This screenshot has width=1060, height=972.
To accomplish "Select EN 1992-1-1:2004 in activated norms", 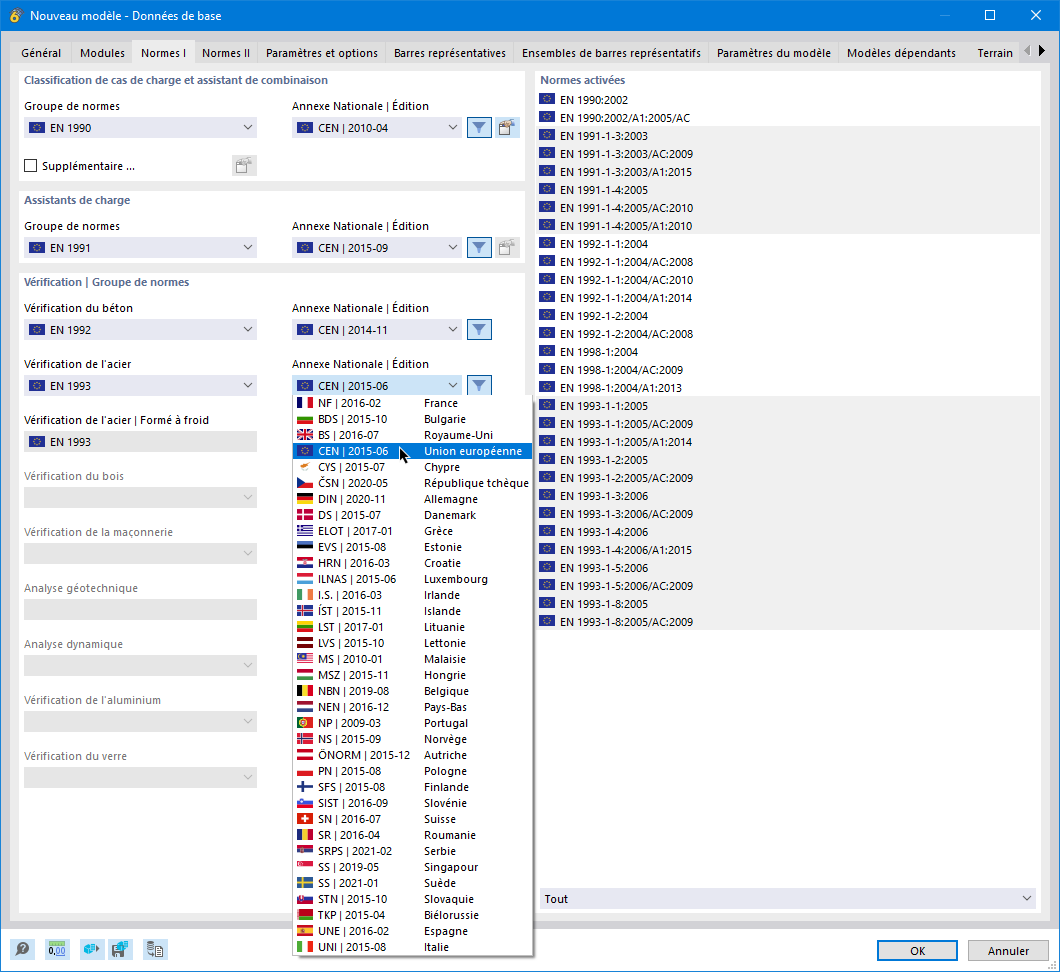I will pyautogui.click(x=789, y=244).
